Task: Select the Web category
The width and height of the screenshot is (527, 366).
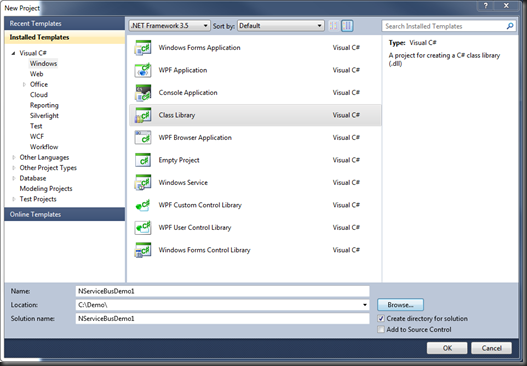Action: (36, 74)
